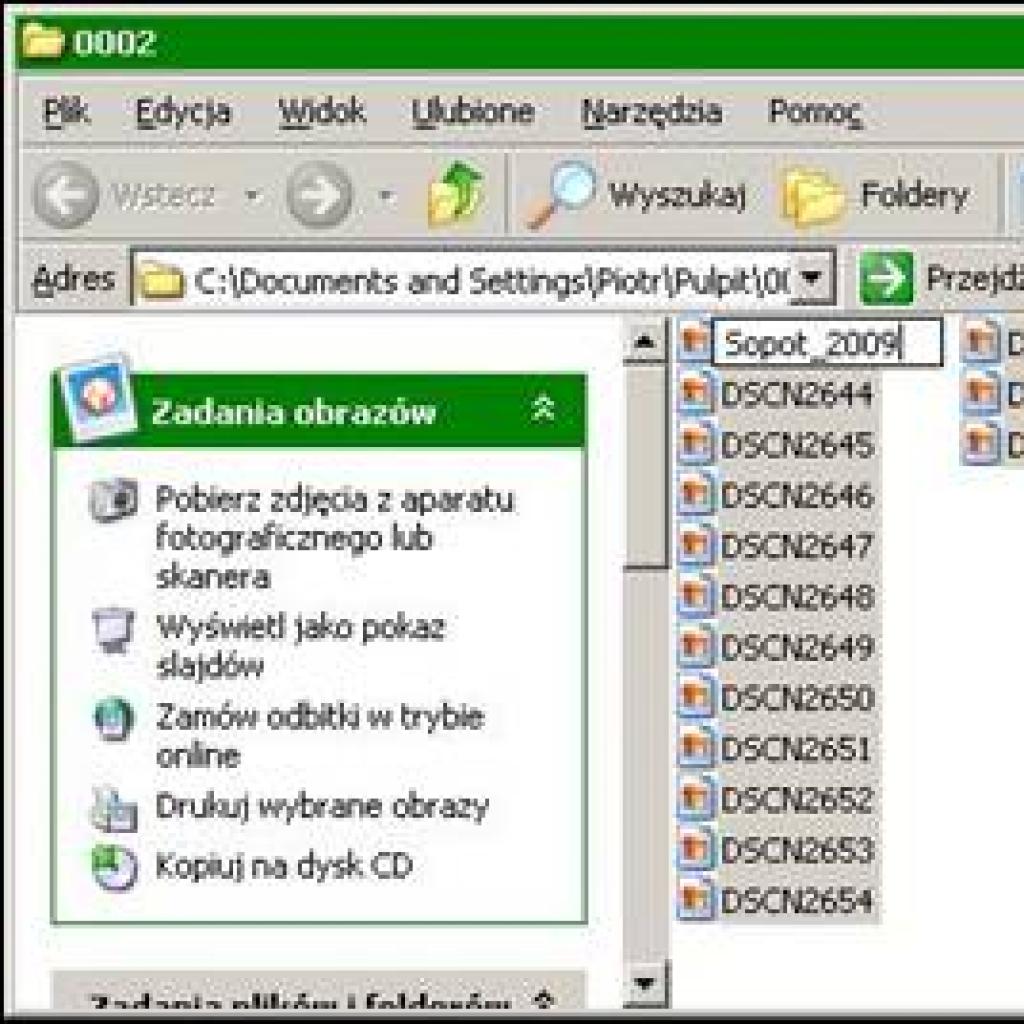Click the printer icon for Drukuj
This screenshot has height=1024, width=1024.
click(114, 810)
